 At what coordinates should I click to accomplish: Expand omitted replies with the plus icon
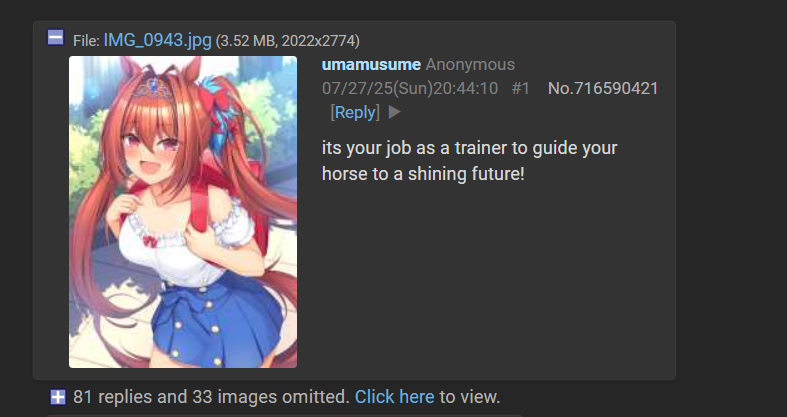(x=58, y=397)
